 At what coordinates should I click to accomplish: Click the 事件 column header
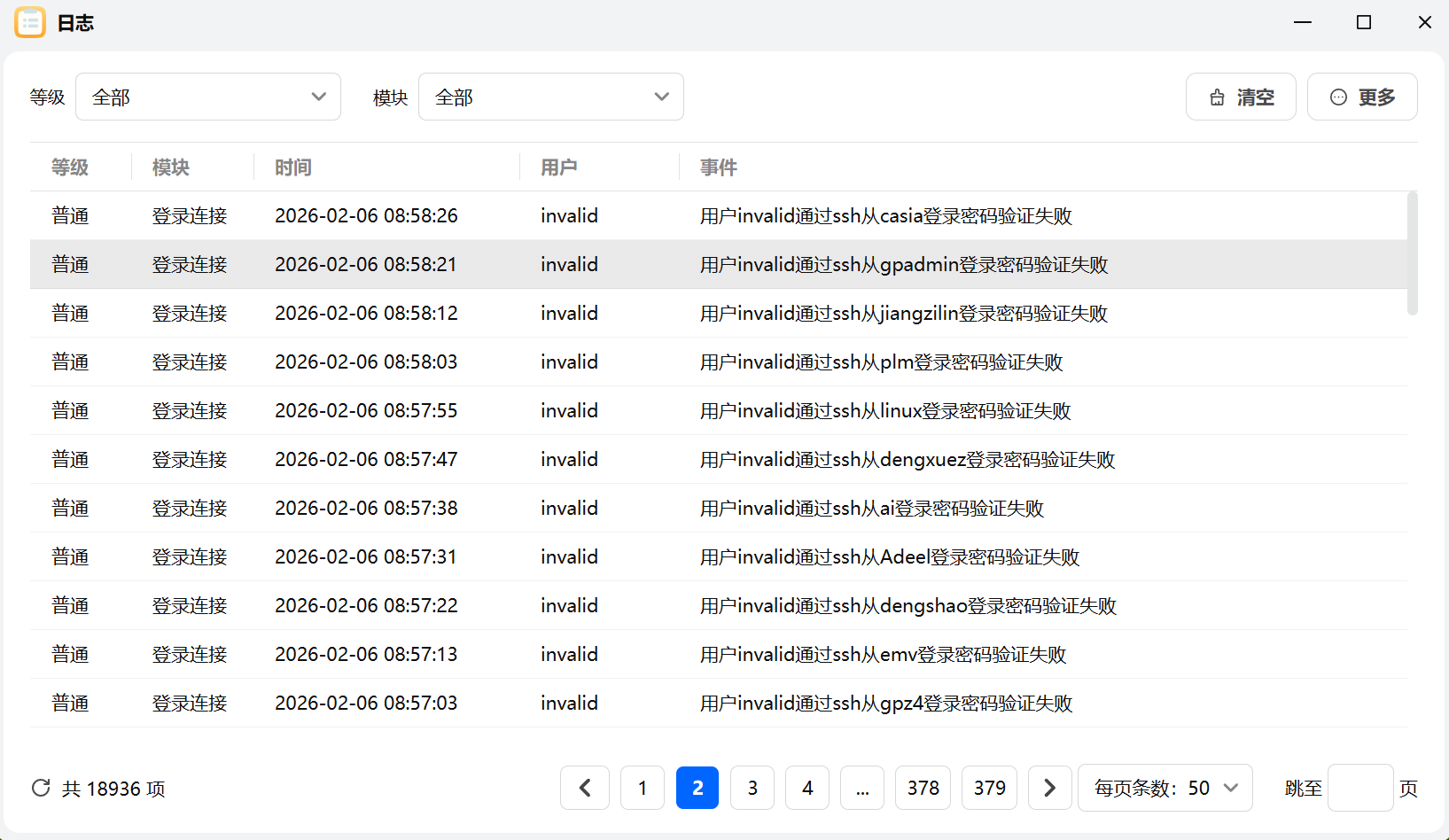[x=719, y=167]
